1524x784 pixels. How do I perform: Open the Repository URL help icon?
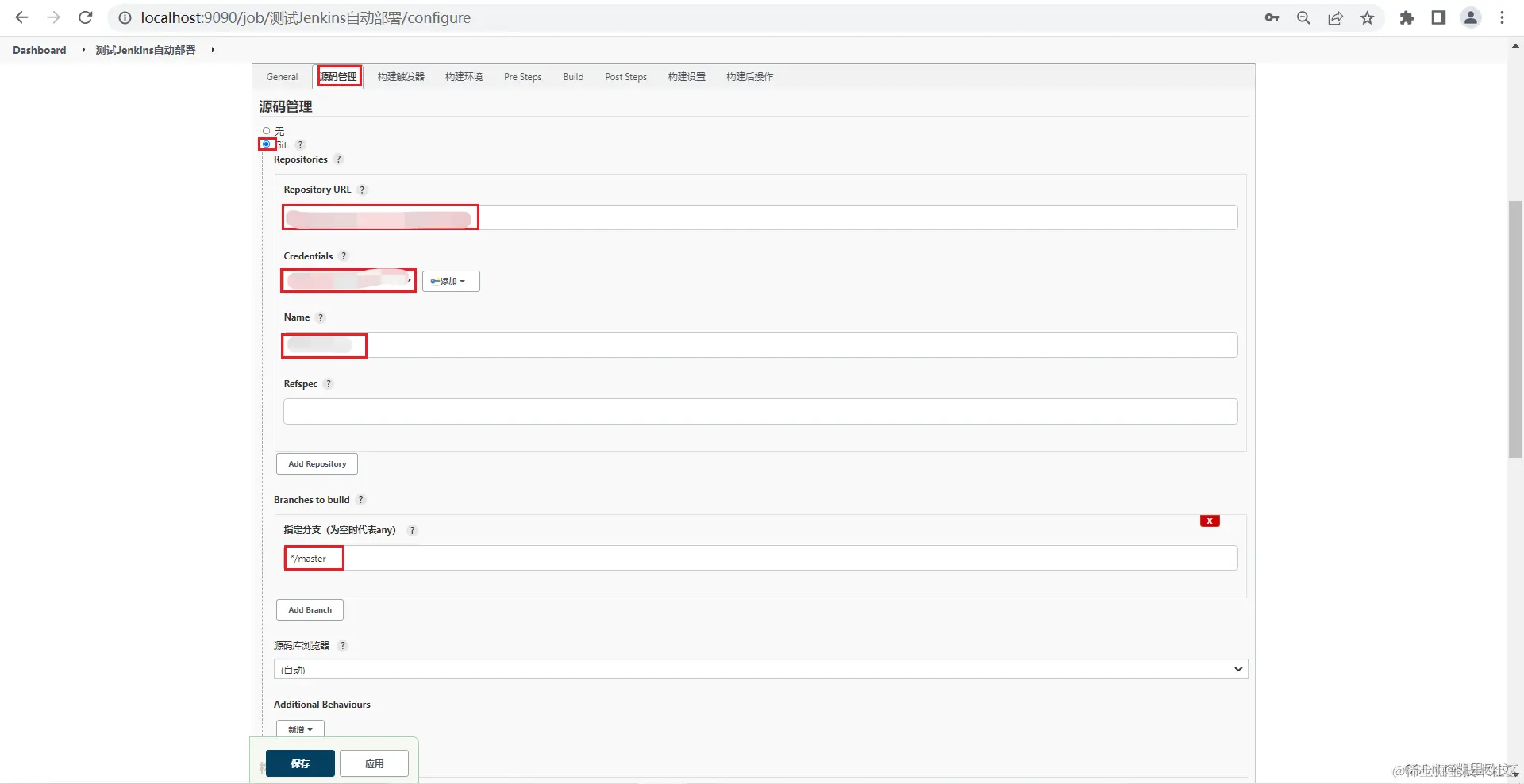tap(362, 190)
